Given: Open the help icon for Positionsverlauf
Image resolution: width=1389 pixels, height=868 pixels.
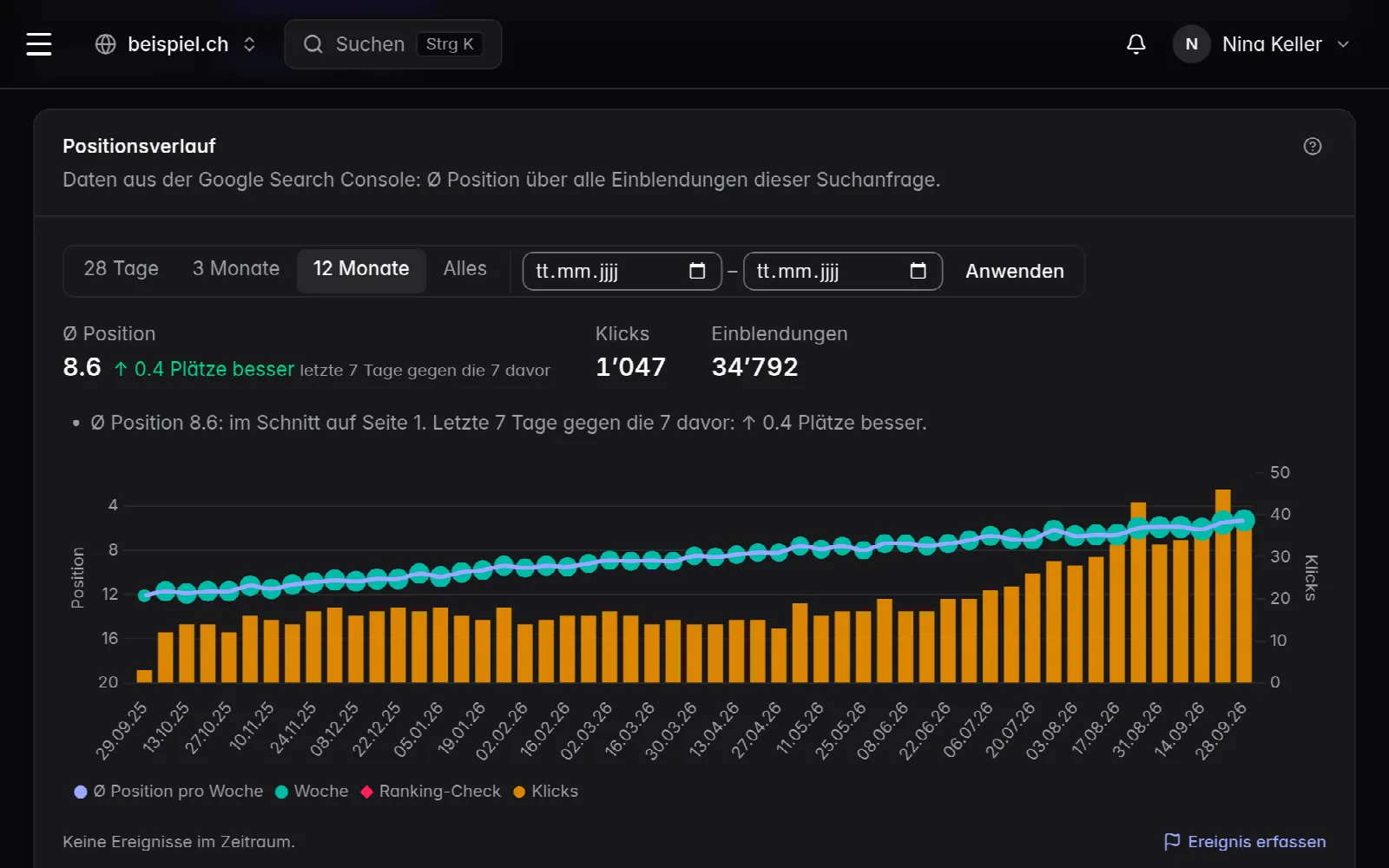Looking at the screenshot, I should [x=1313, y=146].
